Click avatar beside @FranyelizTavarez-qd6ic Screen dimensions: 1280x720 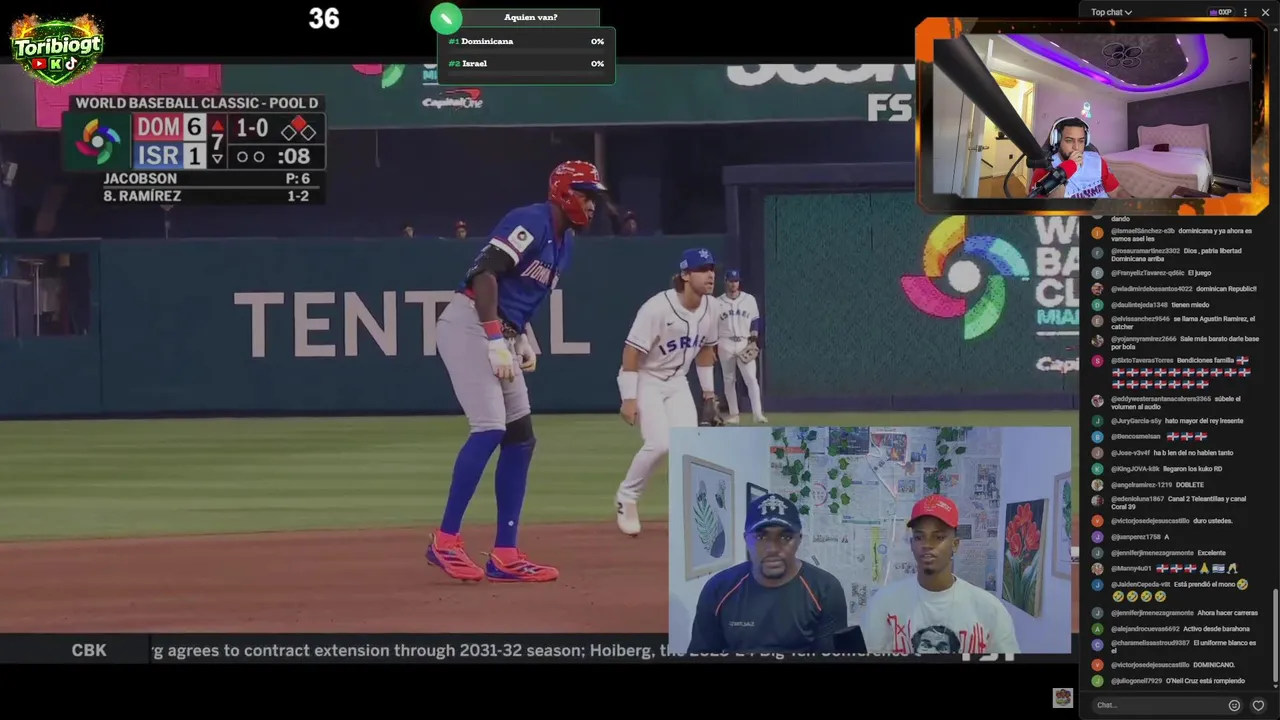pyautogui.click(x=1097, y=273)
